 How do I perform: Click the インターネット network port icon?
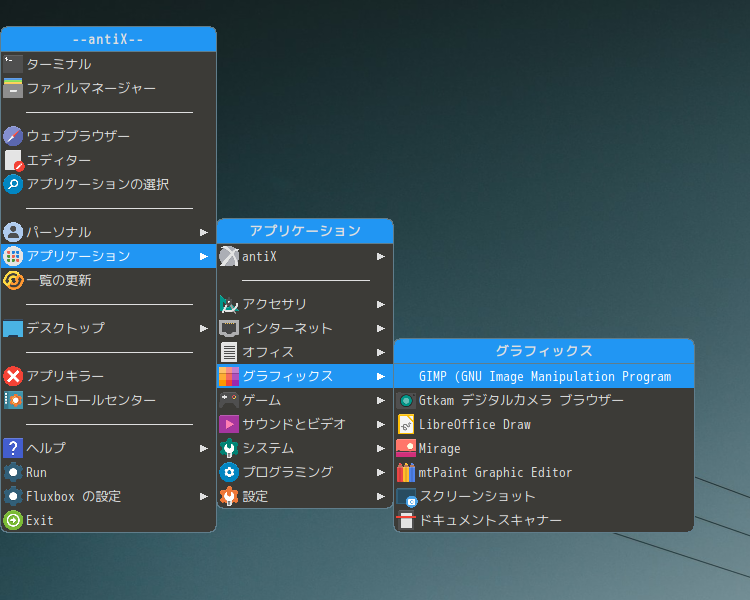pyautogui.click(x=229, y=328)
